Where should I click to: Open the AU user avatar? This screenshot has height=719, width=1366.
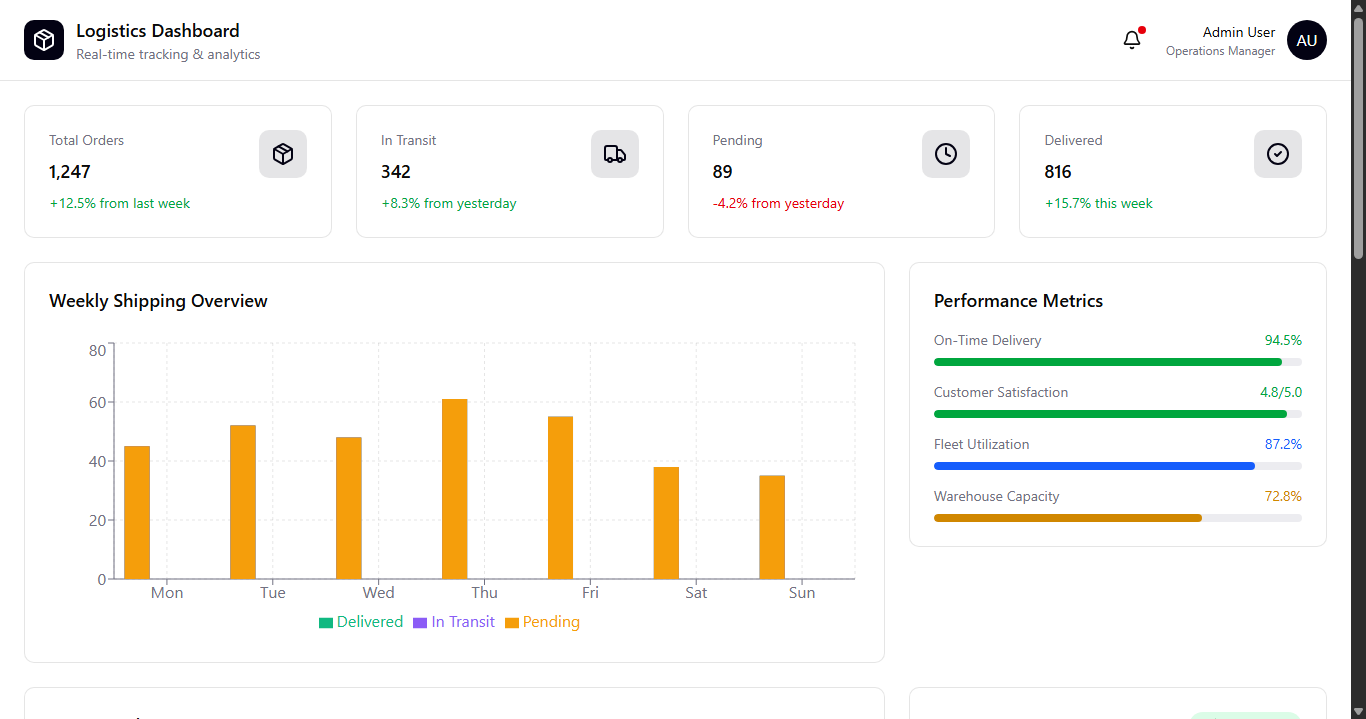(1306, 40)
